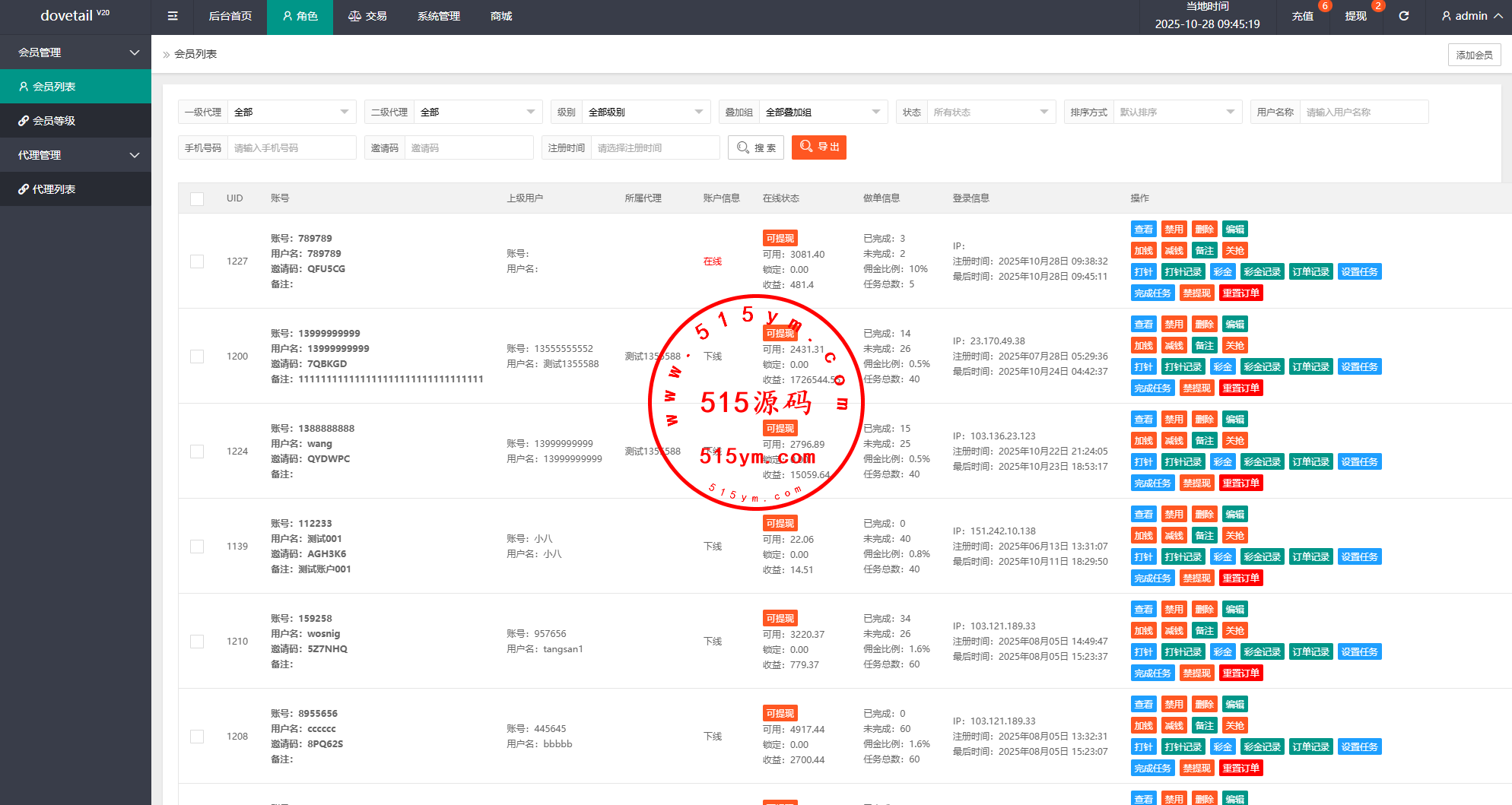1512x805 pixels.
Task: Switch to the 交易 top tab
Action: [367, 16]
